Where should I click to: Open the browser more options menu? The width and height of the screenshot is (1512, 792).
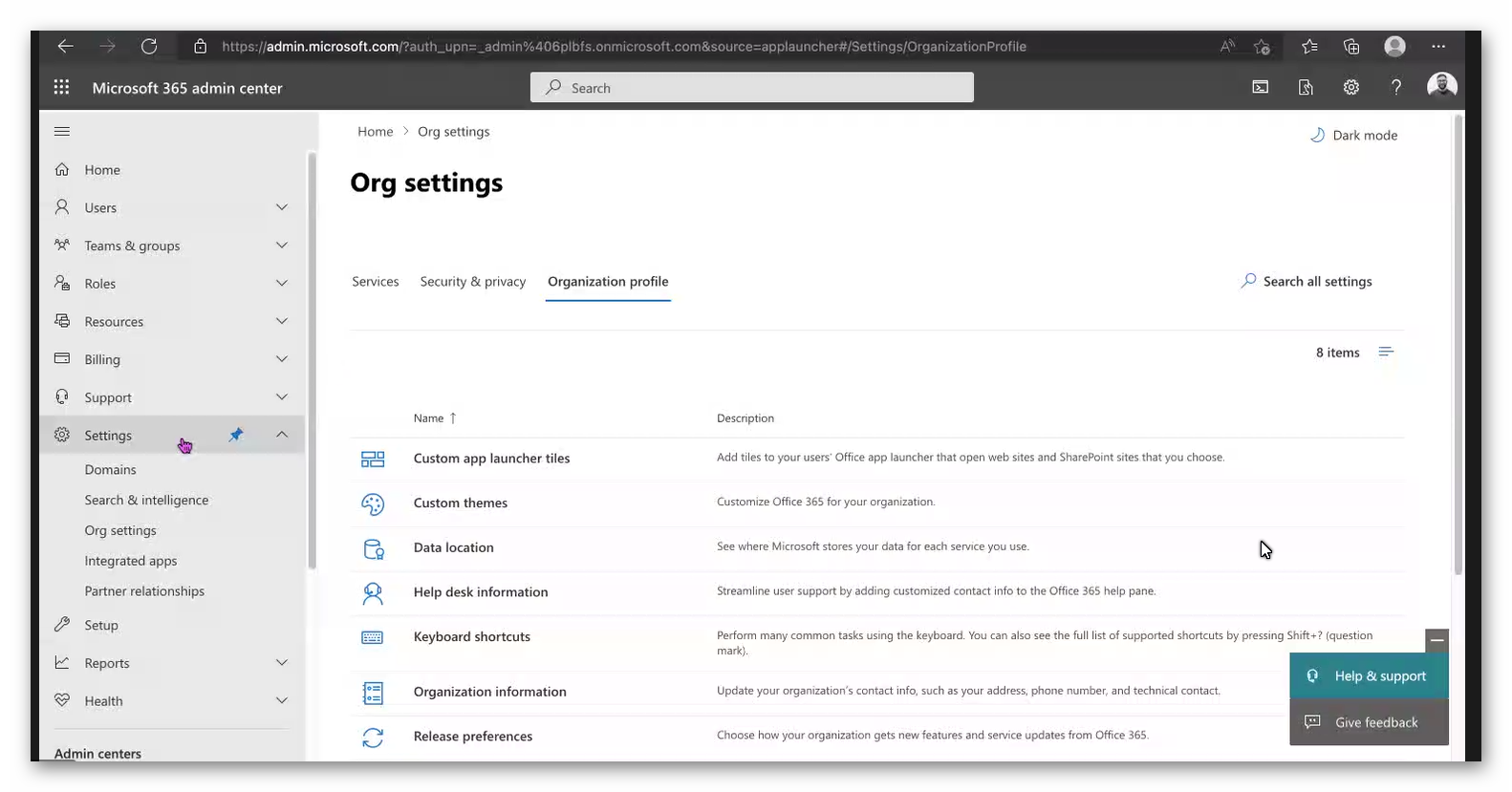coord(1438,46)
